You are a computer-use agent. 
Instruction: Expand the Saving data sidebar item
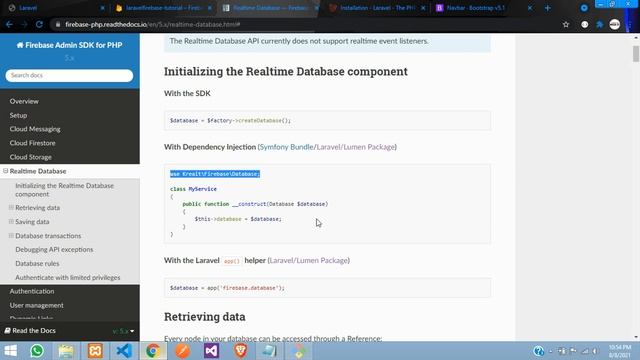pos(11,221)
